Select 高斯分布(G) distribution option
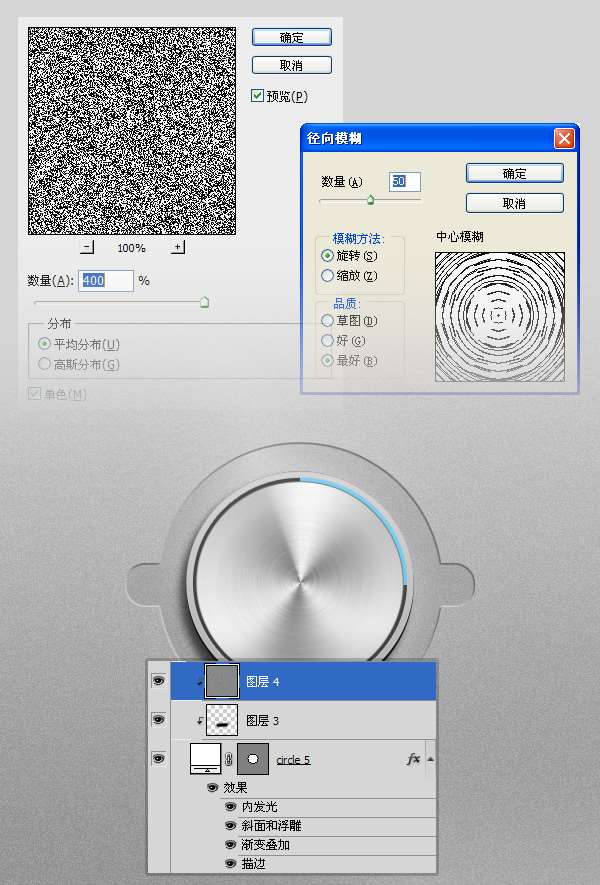The width and height of the screenshot is (600, 885). point(44,364)
